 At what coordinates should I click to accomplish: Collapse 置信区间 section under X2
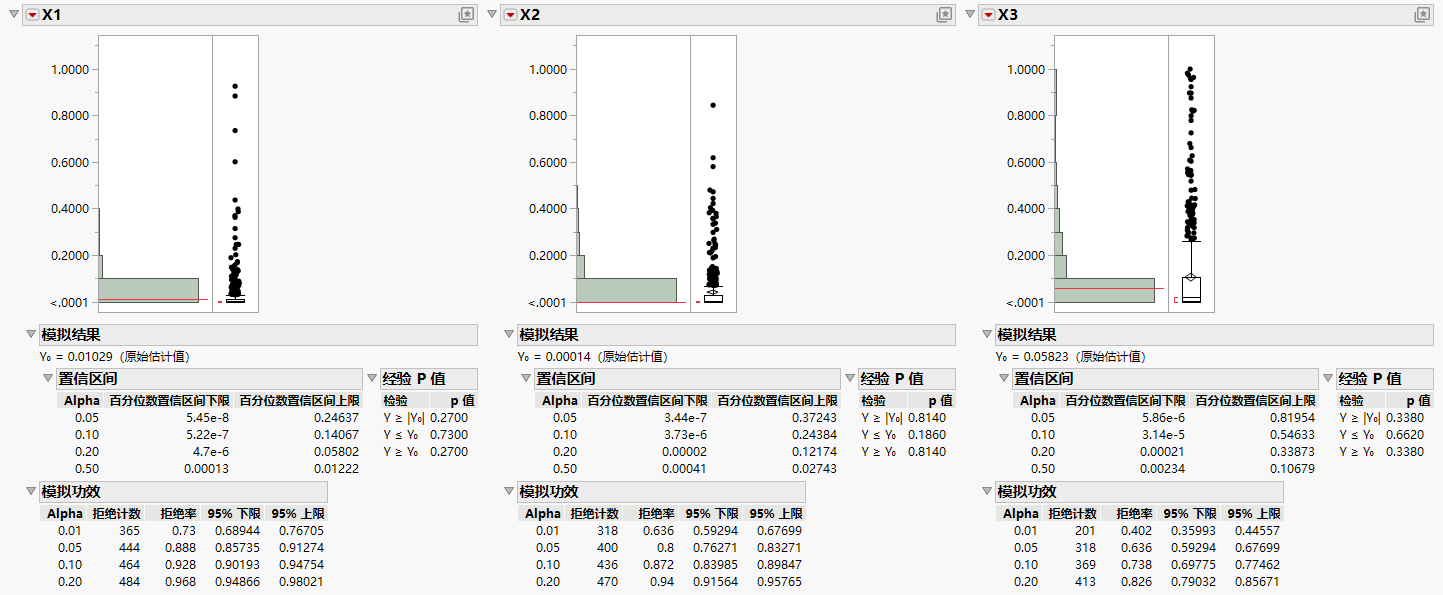(x=526, y=379)
